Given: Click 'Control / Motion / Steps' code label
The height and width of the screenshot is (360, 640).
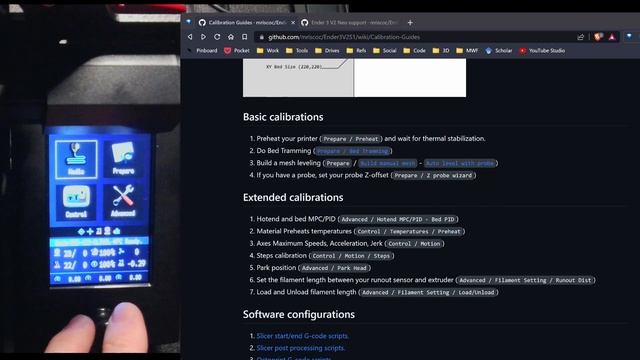Looking at the screenshot, I should tap(351, 256).
